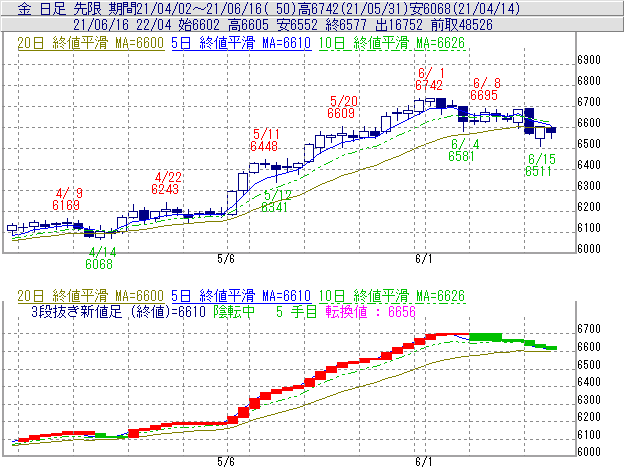The width and height of the screenshot is (624, 473).
Task: Select the 6/8 6695 high annotation
Action: [484, 89]
